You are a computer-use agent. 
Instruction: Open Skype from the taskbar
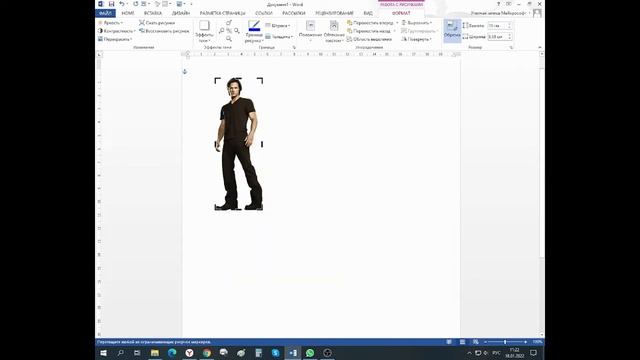tap(276, 353)
